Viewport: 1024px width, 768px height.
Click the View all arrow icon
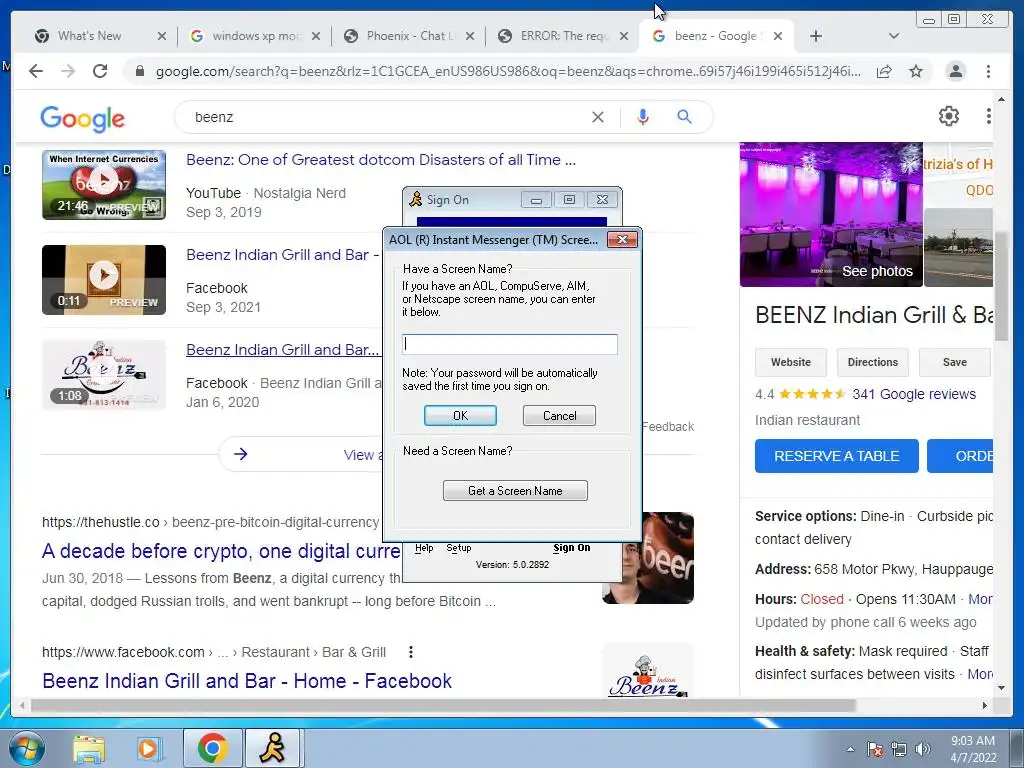(240, 454)
